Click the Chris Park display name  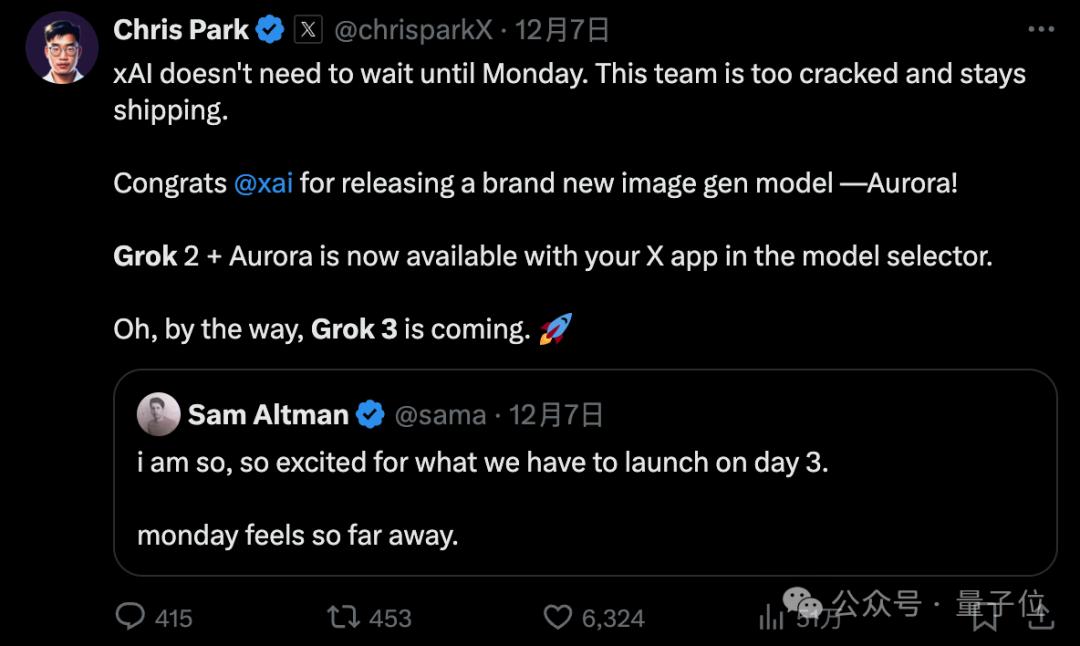click(x=181, y=30)
